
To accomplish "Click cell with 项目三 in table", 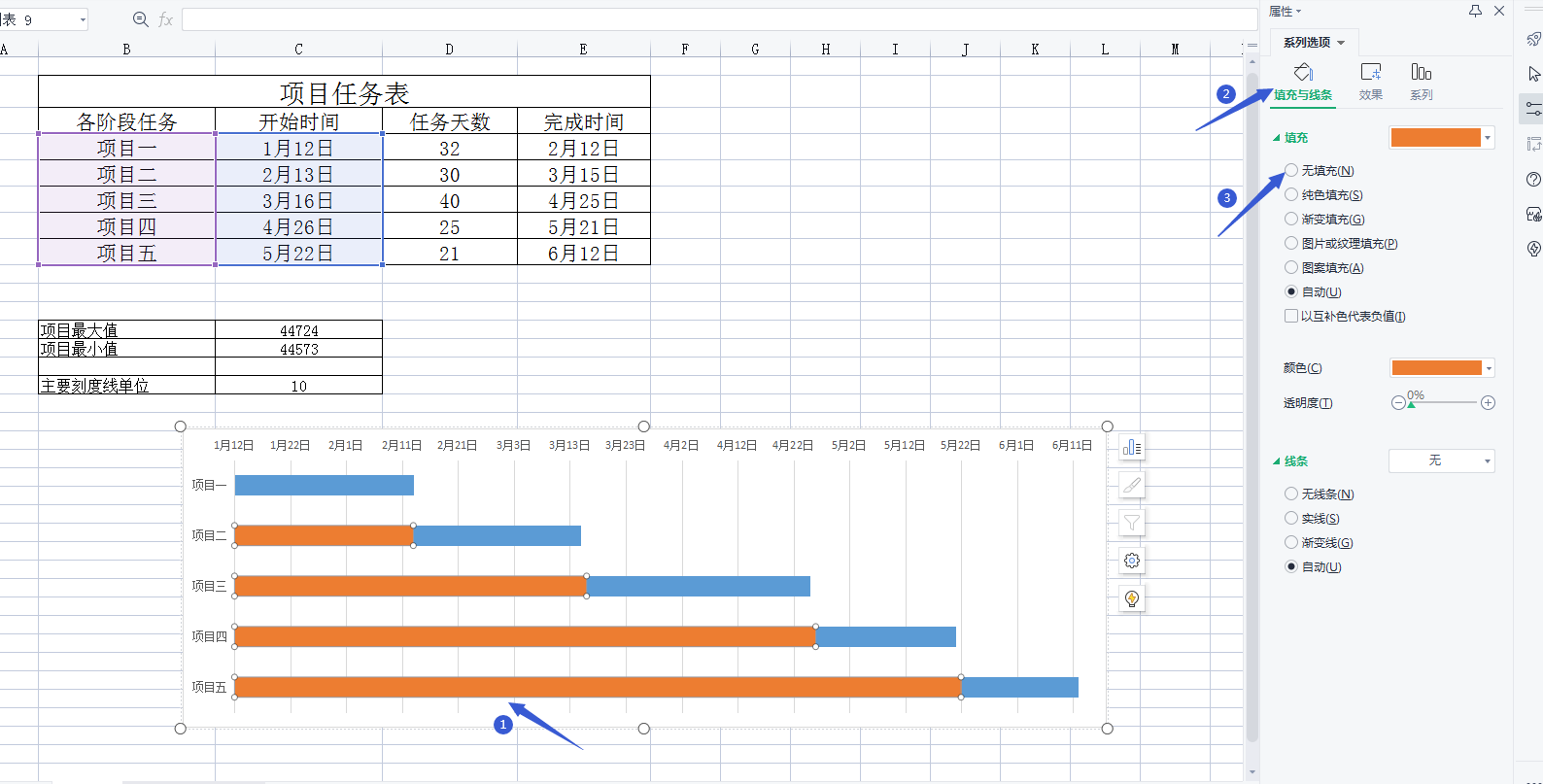I will coord(126,200).
